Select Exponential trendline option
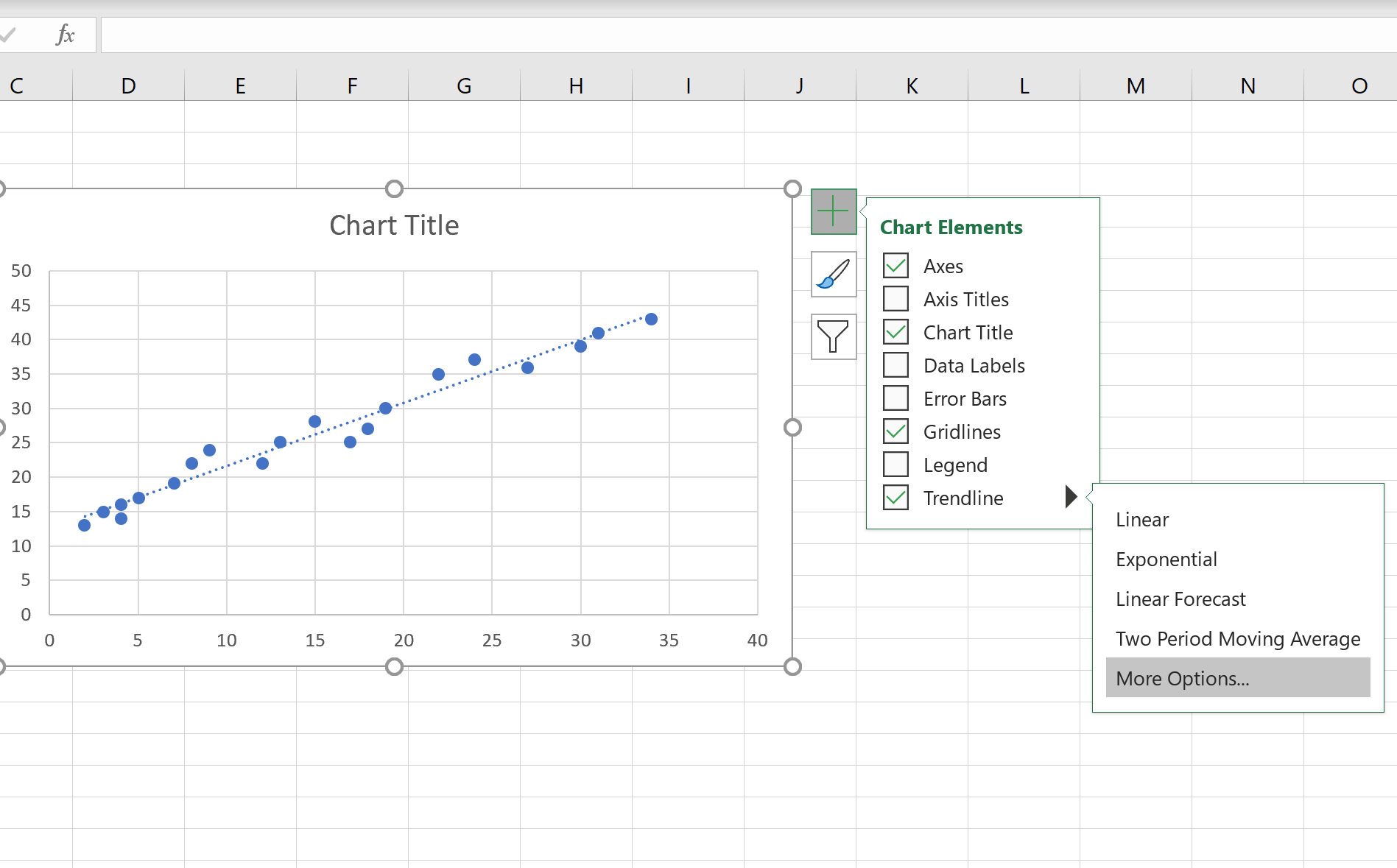The width and height of the screenshot is (1397, 868). pyautogui.click(x=1166, y=559)
